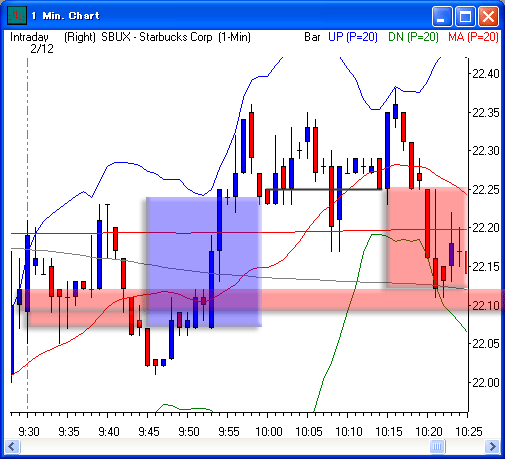Click the 2/12 date label
This screenshot has height=459, width=505.
pyautogui.click(x=42, y=49)
